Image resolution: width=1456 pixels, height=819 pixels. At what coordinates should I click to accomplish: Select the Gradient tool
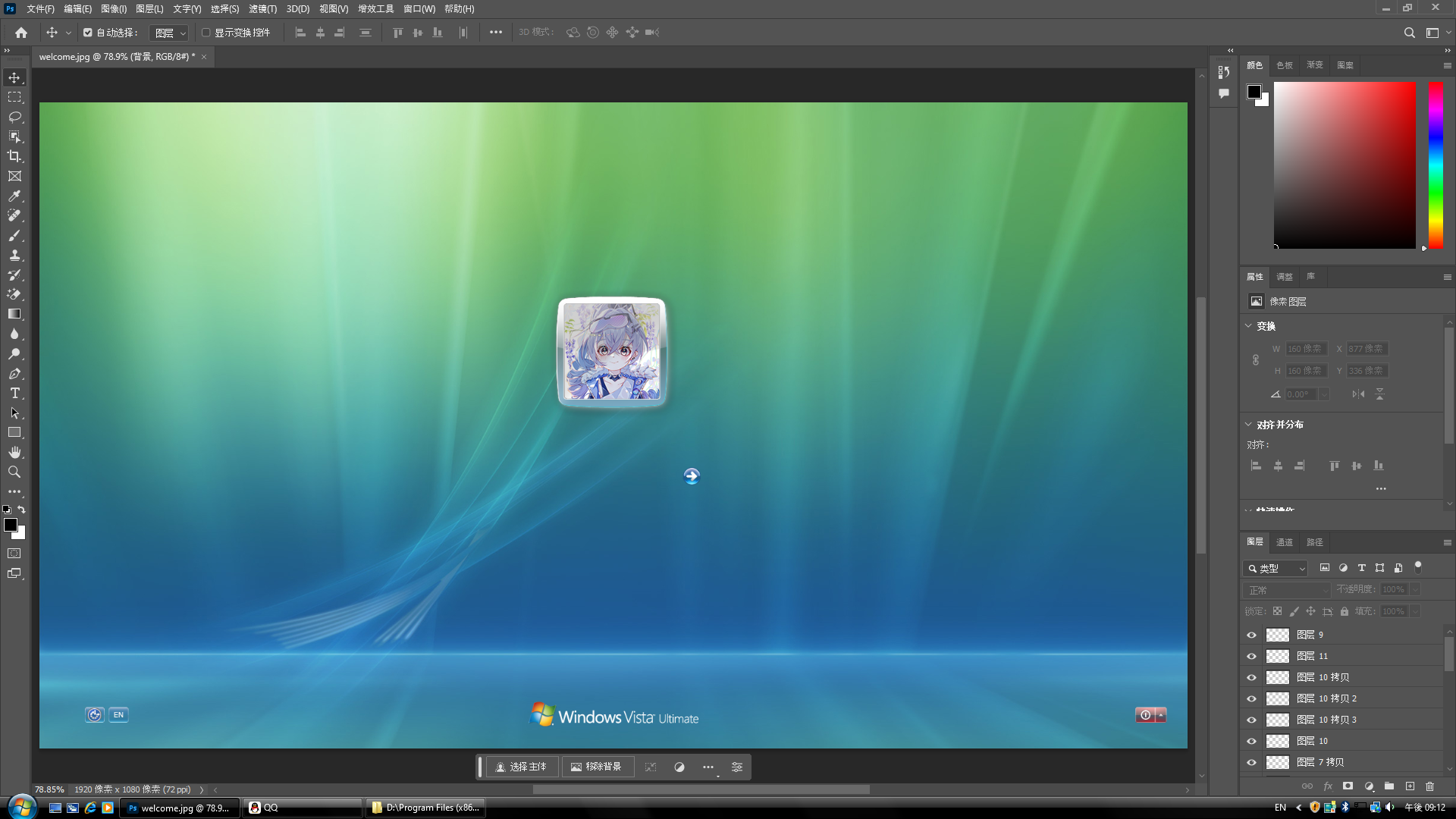(x=14, y=314)
